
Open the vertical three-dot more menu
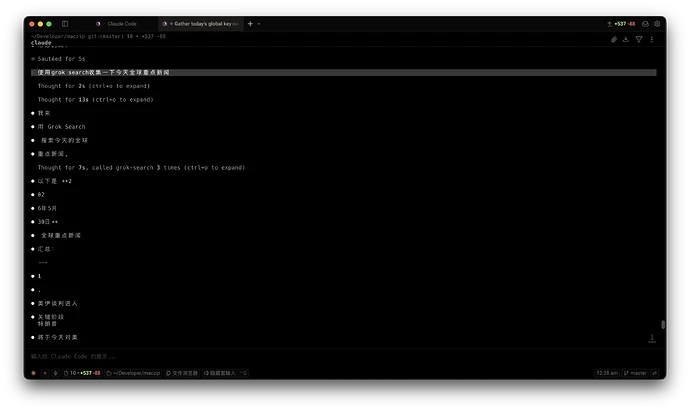pyautogui.click(x=652, y=40)
